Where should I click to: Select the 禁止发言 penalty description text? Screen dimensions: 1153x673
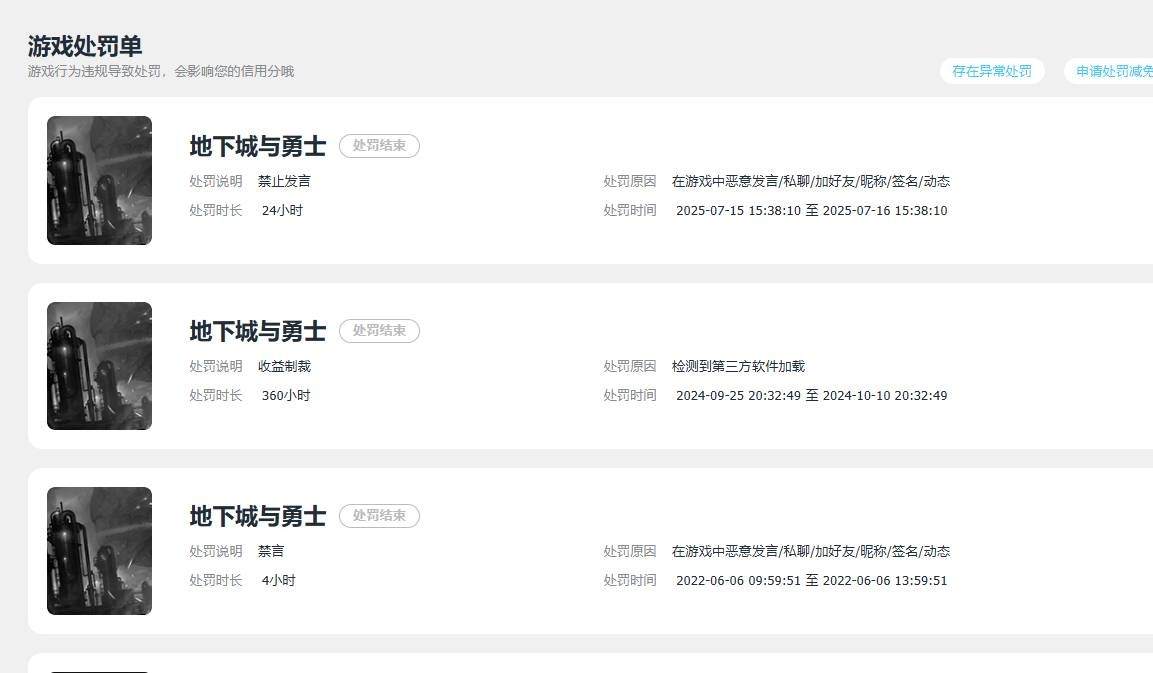point(284,181)
